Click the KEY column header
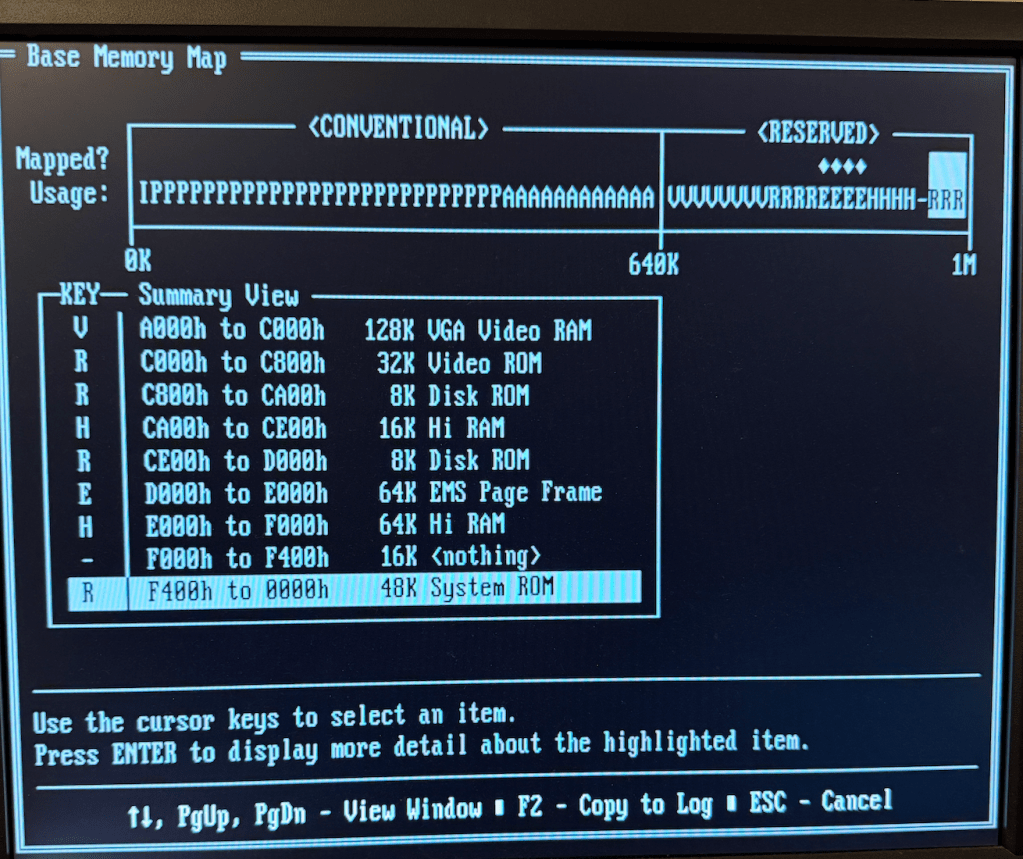Screen dimensions: 1023x859 [80, 294]
